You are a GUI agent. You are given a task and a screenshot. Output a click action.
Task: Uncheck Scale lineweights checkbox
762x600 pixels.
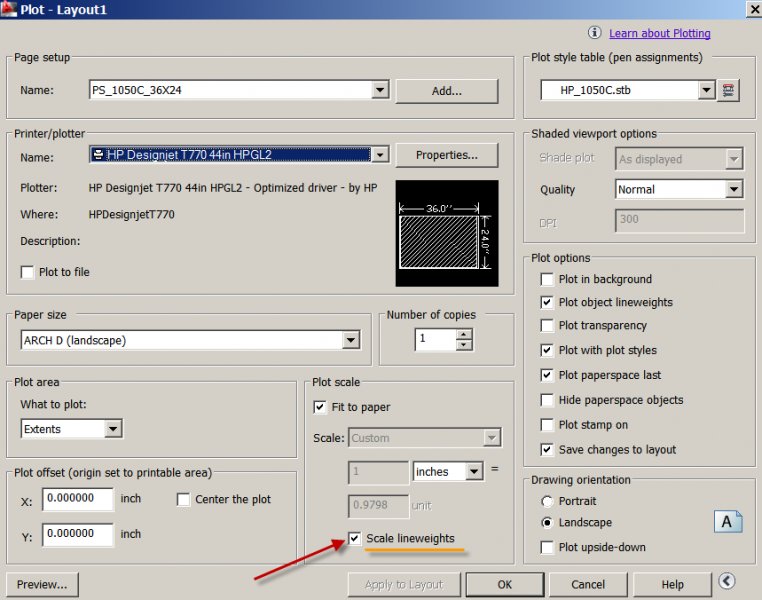[x=354, y=538]
